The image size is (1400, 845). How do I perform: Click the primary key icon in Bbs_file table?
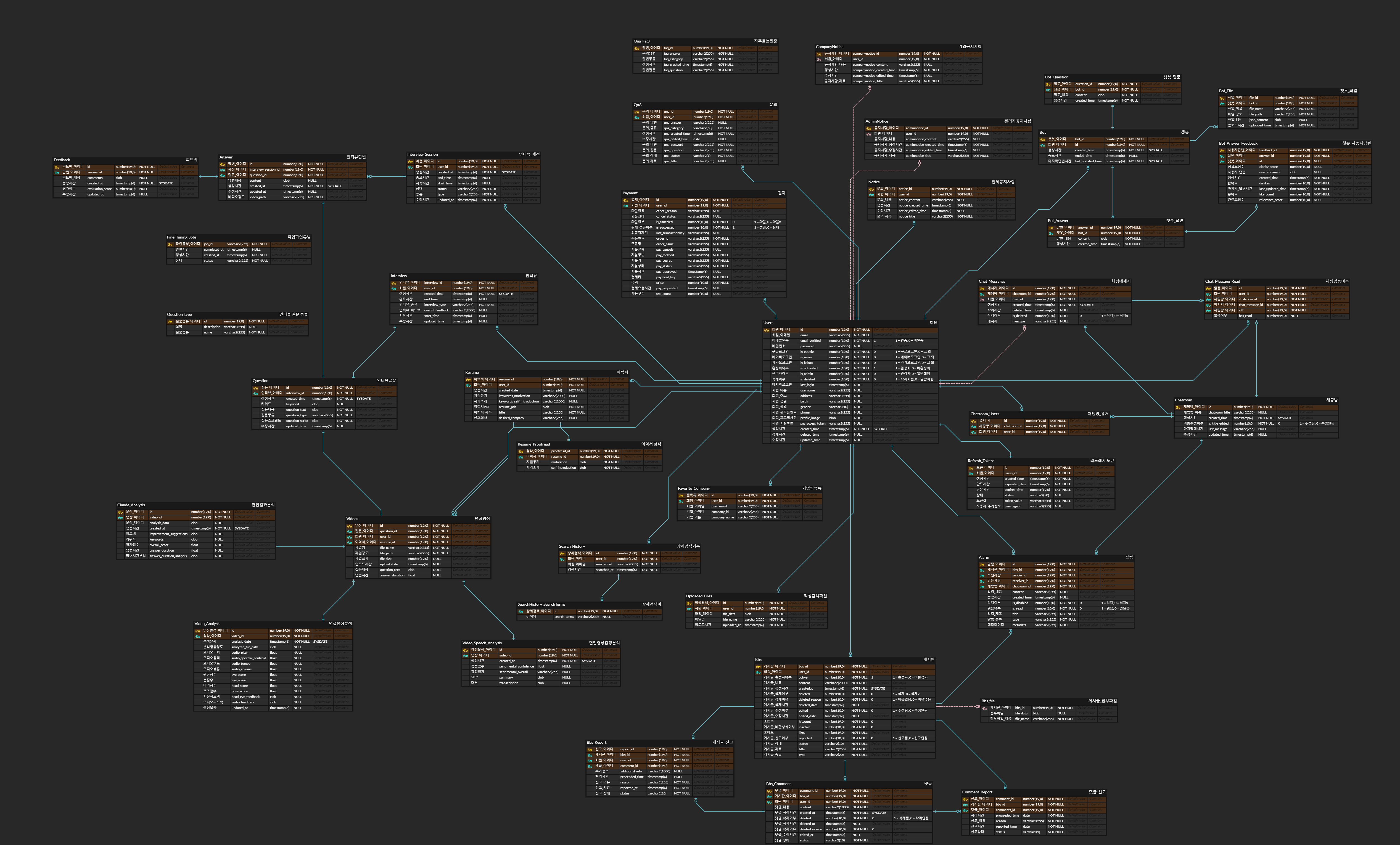point(985,708)
